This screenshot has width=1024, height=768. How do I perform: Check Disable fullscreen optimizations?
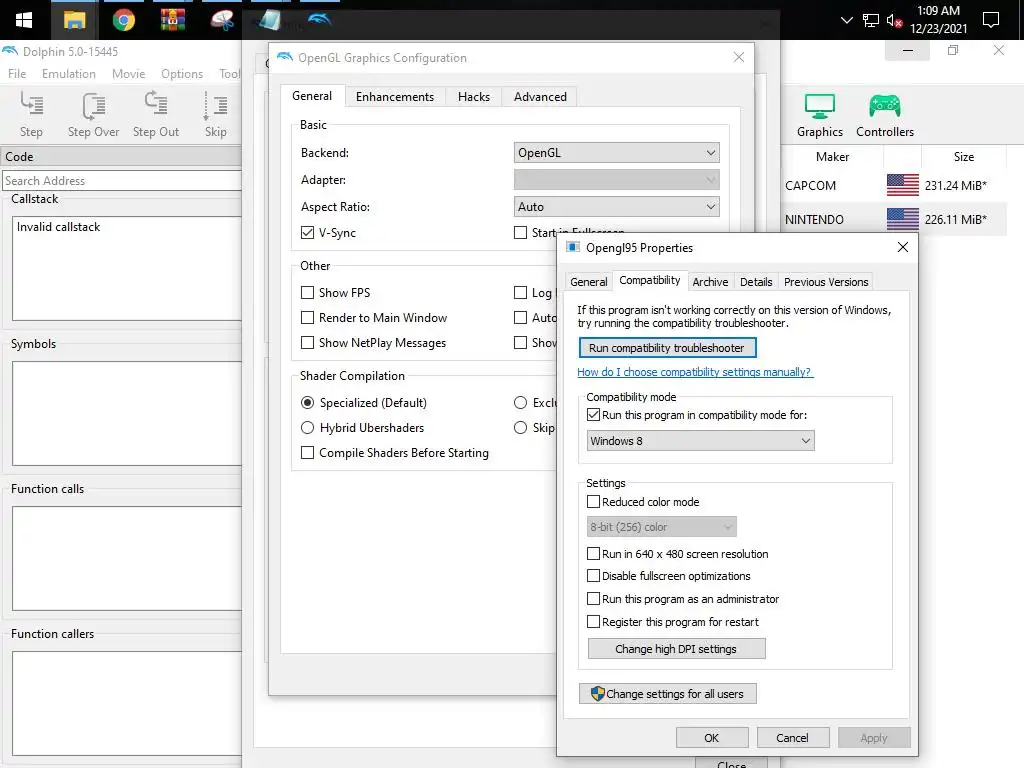594,576
